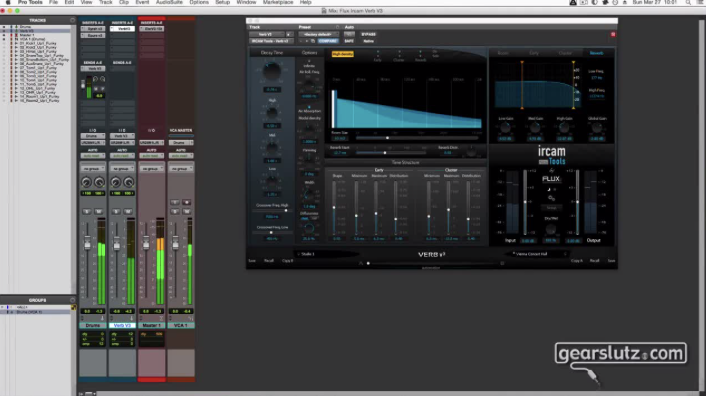Image resolution: width=706 pixels, height=396 pixels.
Task: Click the Width knob
Action: coord(309,195)
